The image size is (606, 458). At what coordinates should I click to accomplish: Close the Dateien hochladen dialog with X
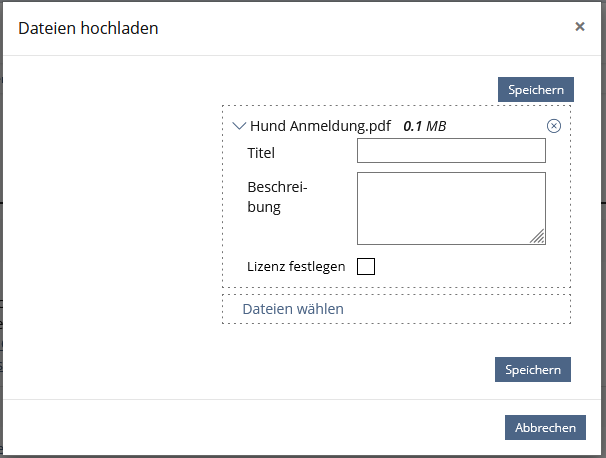580,27
